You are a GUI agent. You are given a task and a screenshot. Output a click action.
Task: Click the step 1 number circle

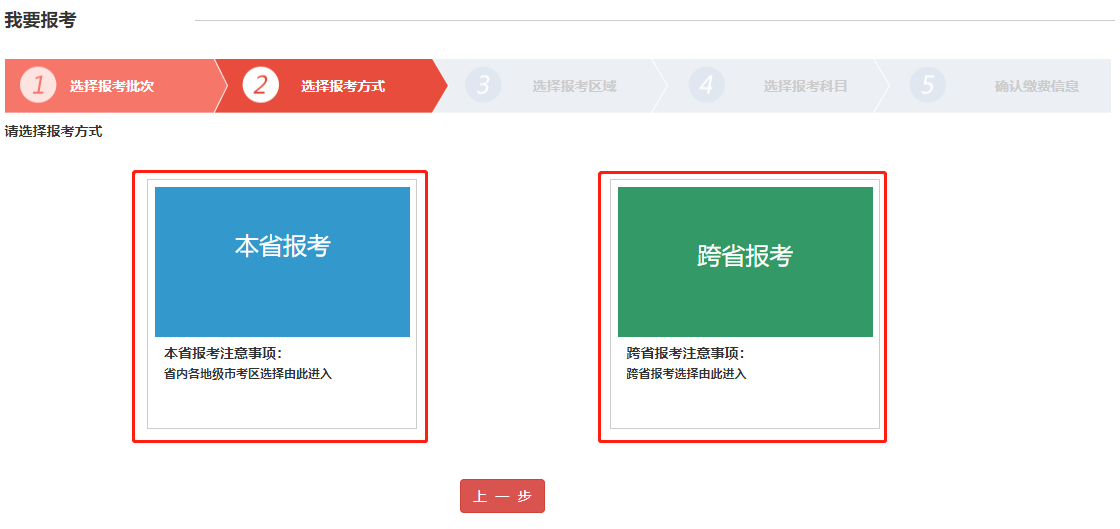coord(38,85)
